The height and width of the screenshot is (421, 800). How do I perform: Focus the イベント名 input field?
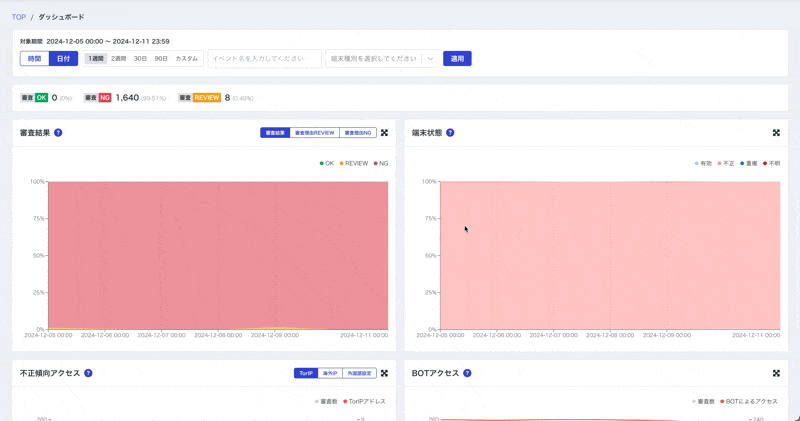264,59
